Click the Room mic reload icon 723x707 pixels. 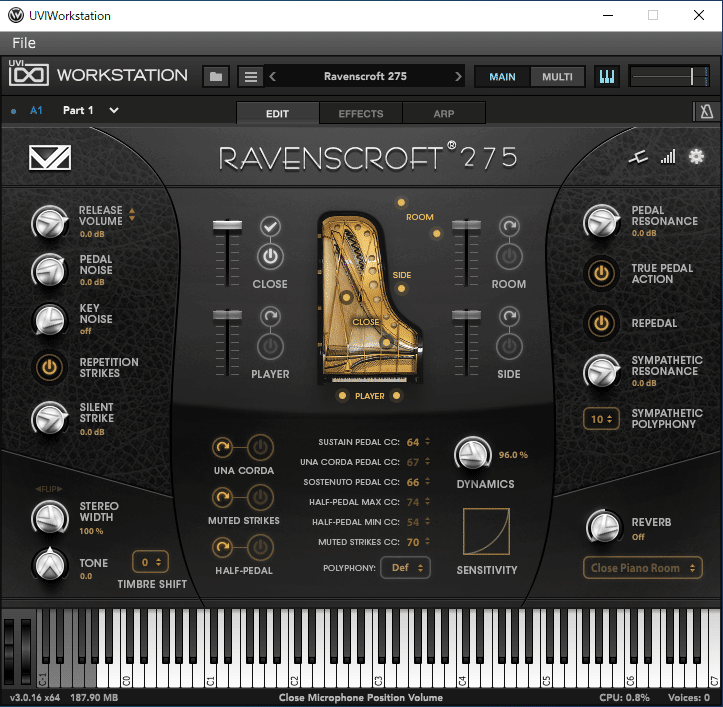pyautogui.click(x=509, y=226)
